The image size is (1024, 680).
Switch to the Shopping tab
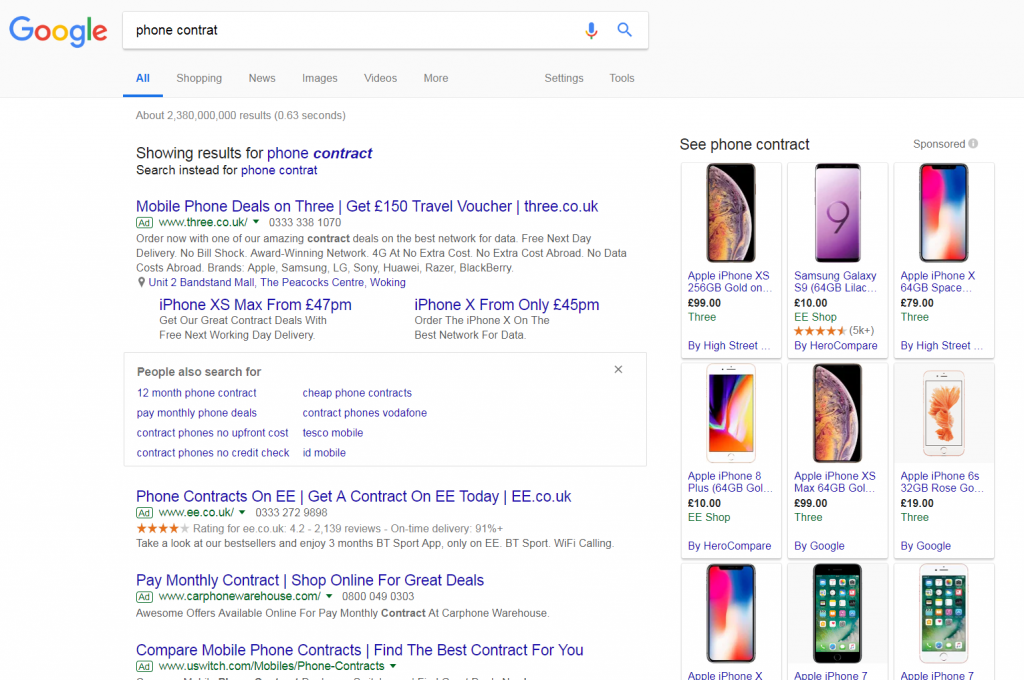(199, 78)
